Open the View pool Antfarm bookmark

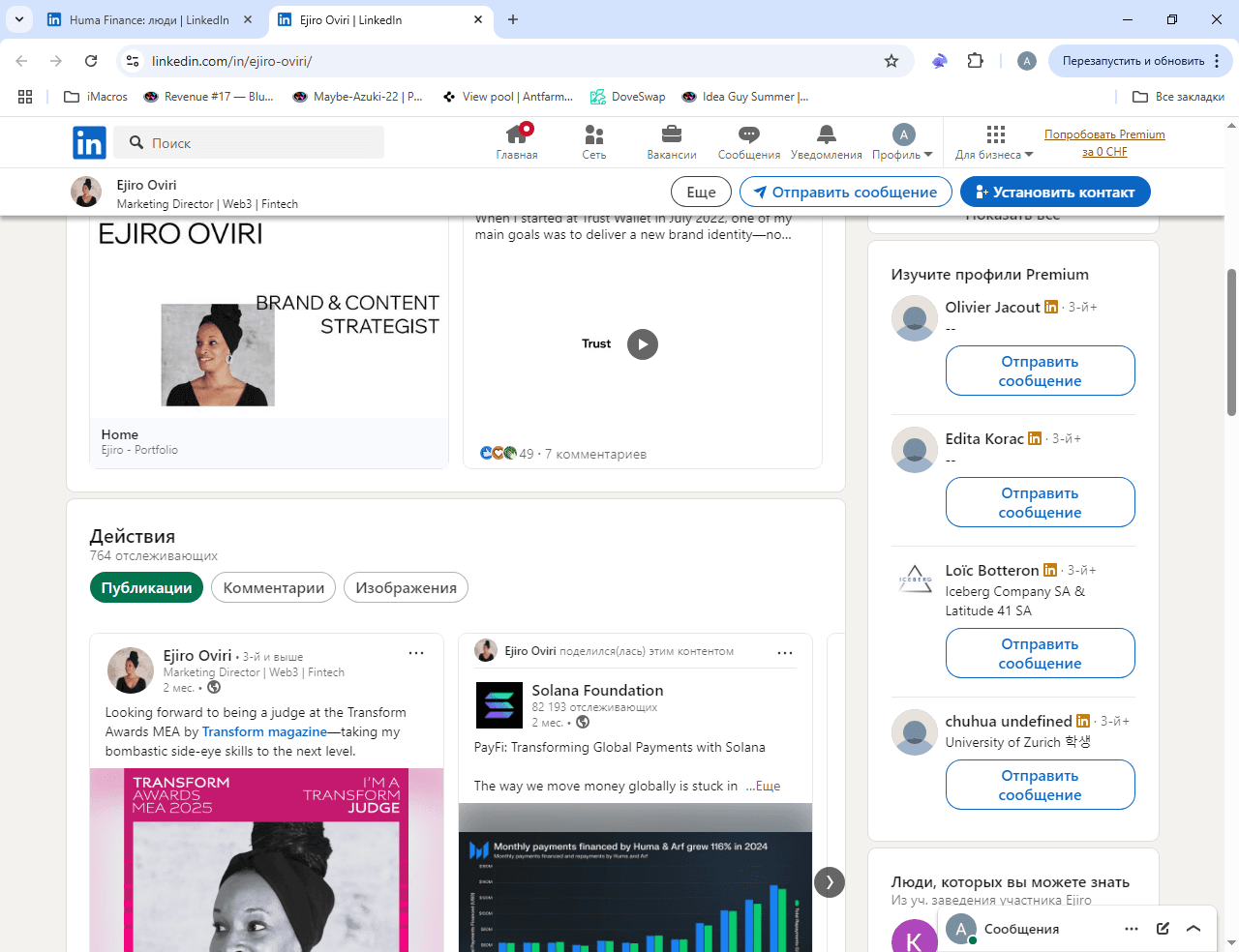tap(507, 97)
